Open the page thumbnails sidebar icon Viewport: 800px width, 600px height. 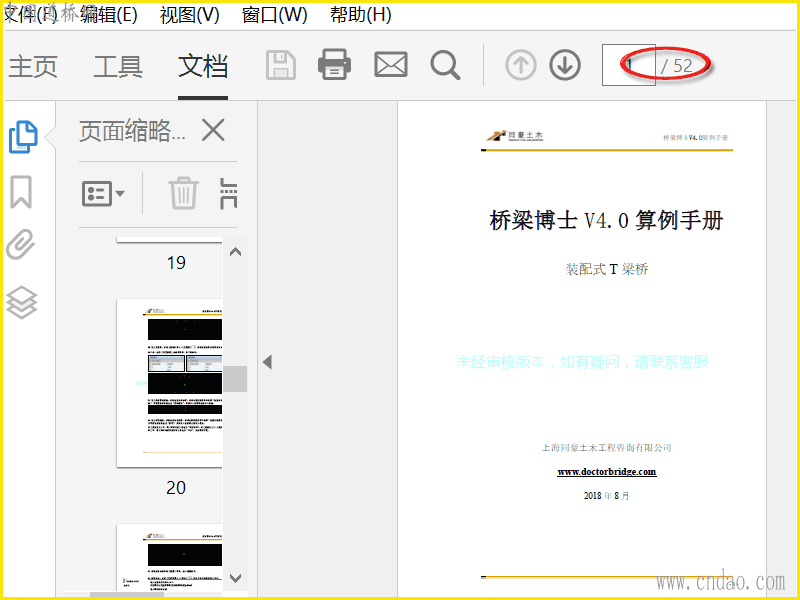(x=23, y=137)
